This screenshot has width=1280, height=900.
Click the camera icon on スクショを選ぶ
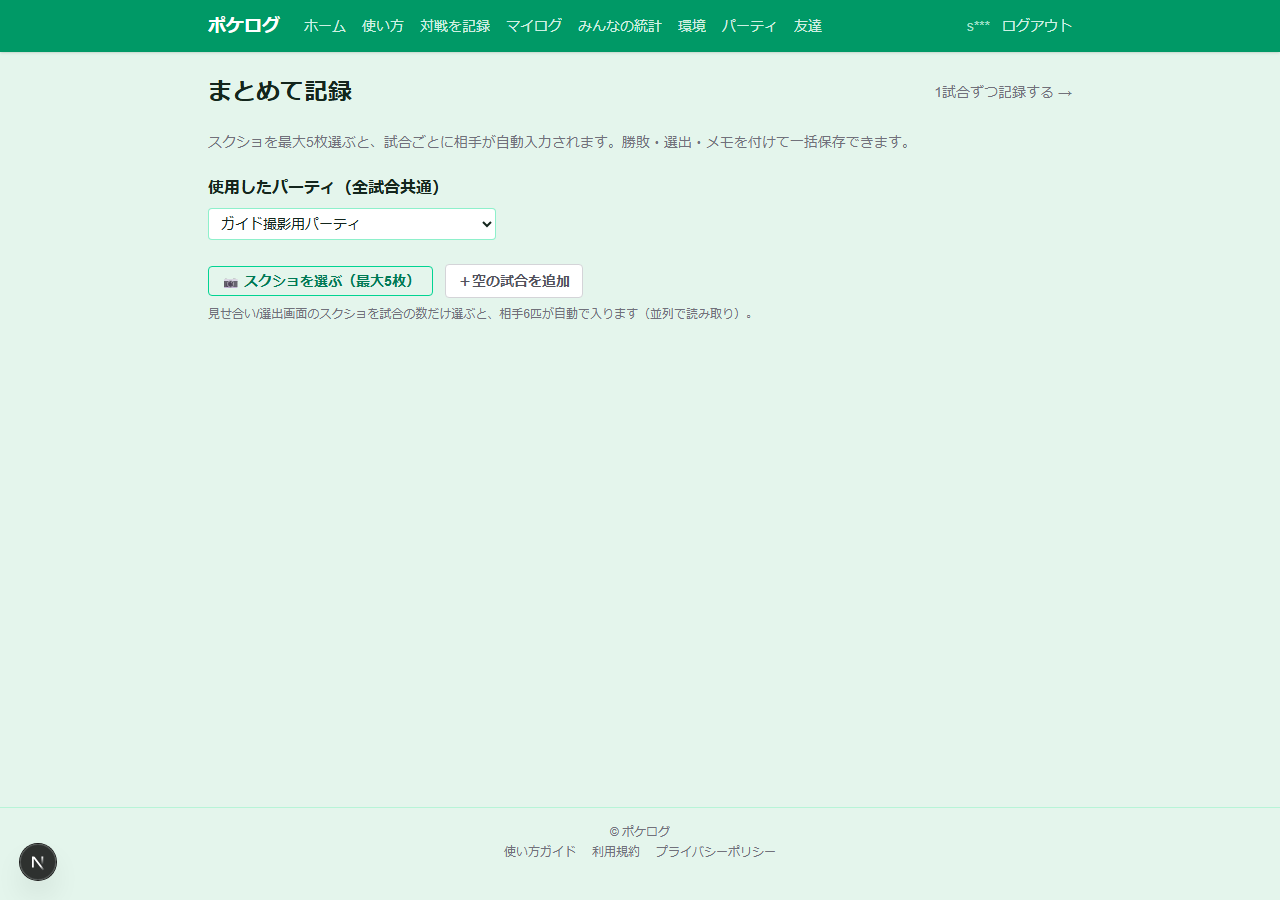[231, 282]
